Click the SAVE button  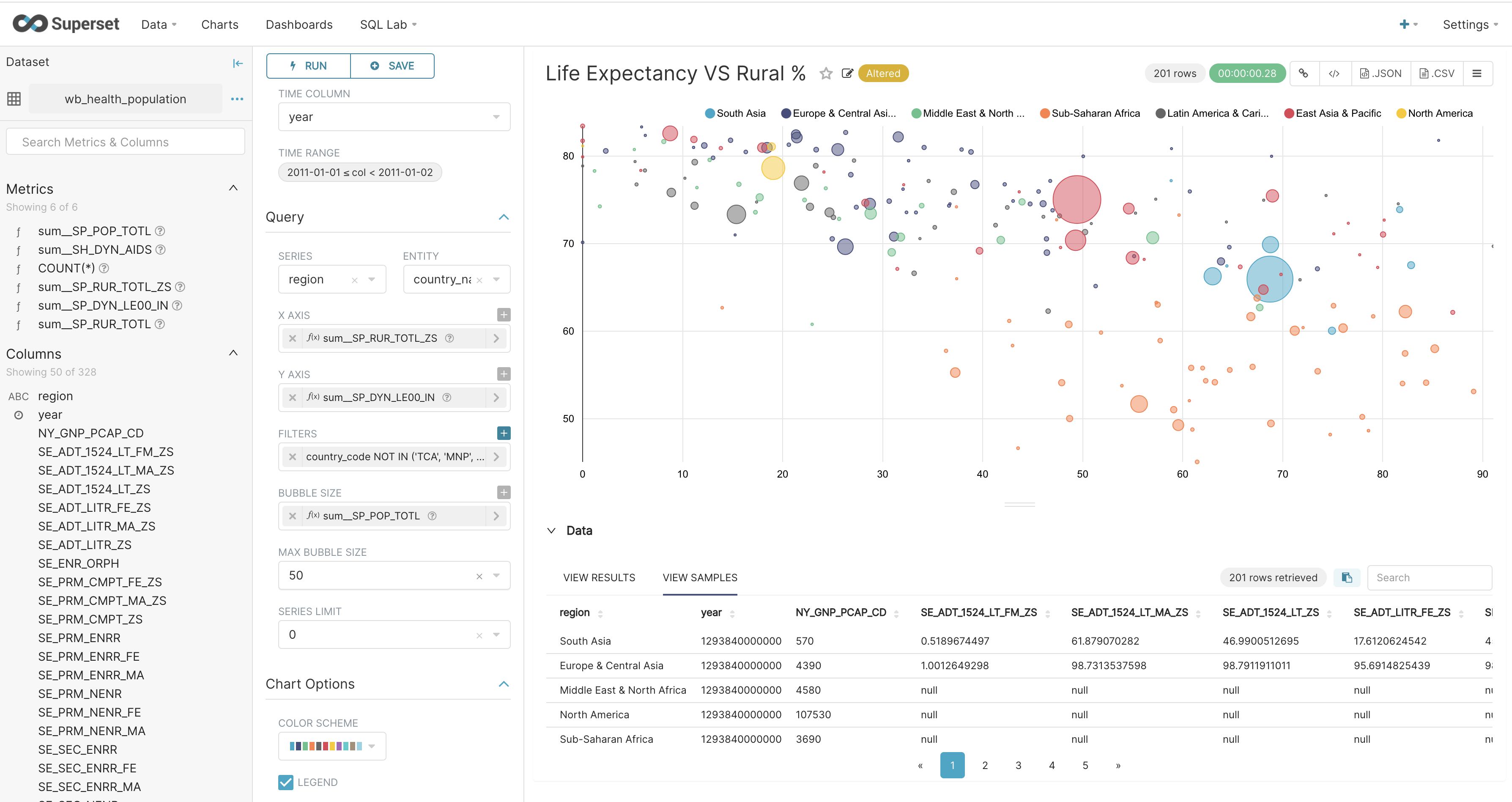pyautogui.click(x=392, y=66)
